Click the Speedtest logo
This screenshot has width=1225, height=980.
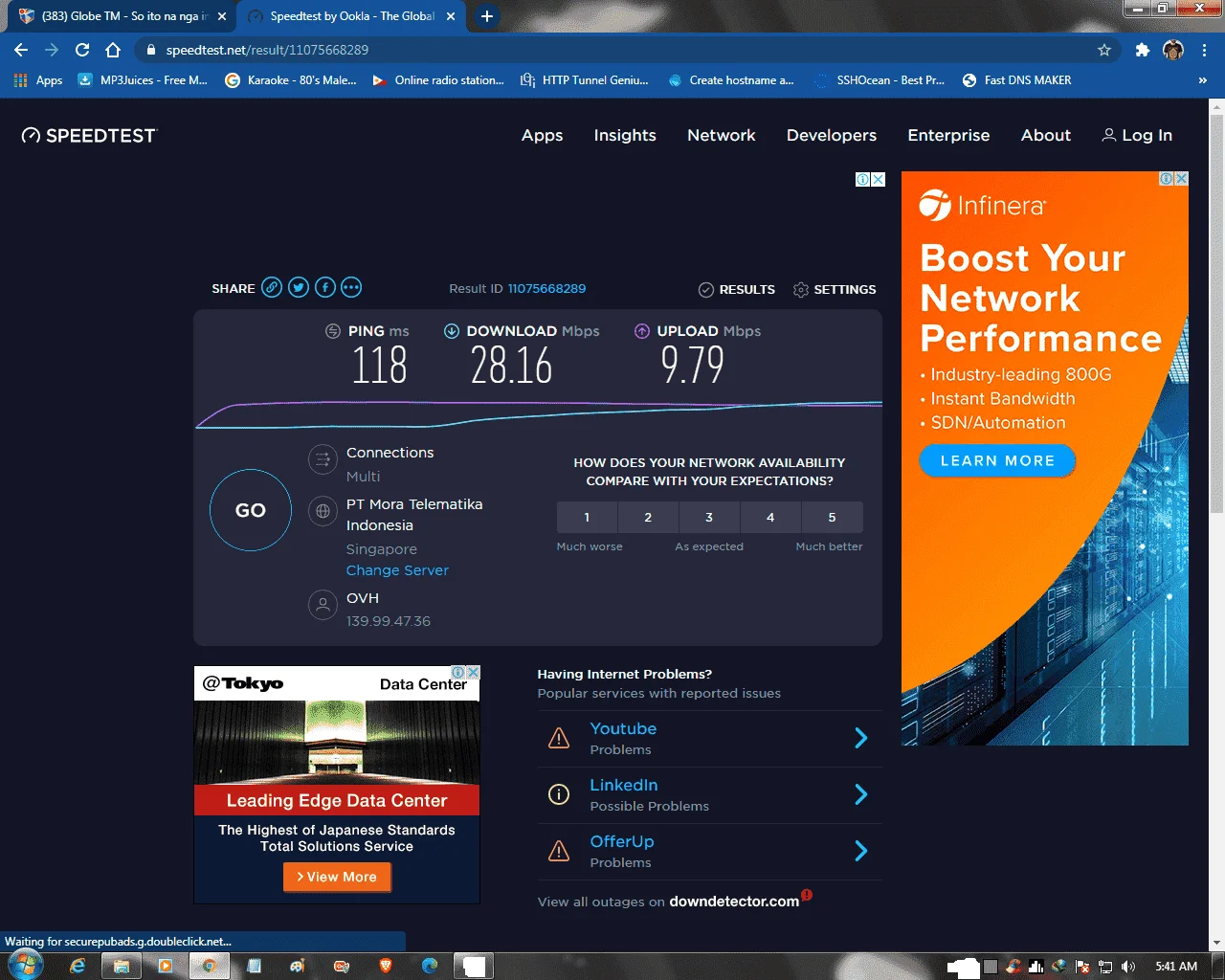[x=88, y=135]
